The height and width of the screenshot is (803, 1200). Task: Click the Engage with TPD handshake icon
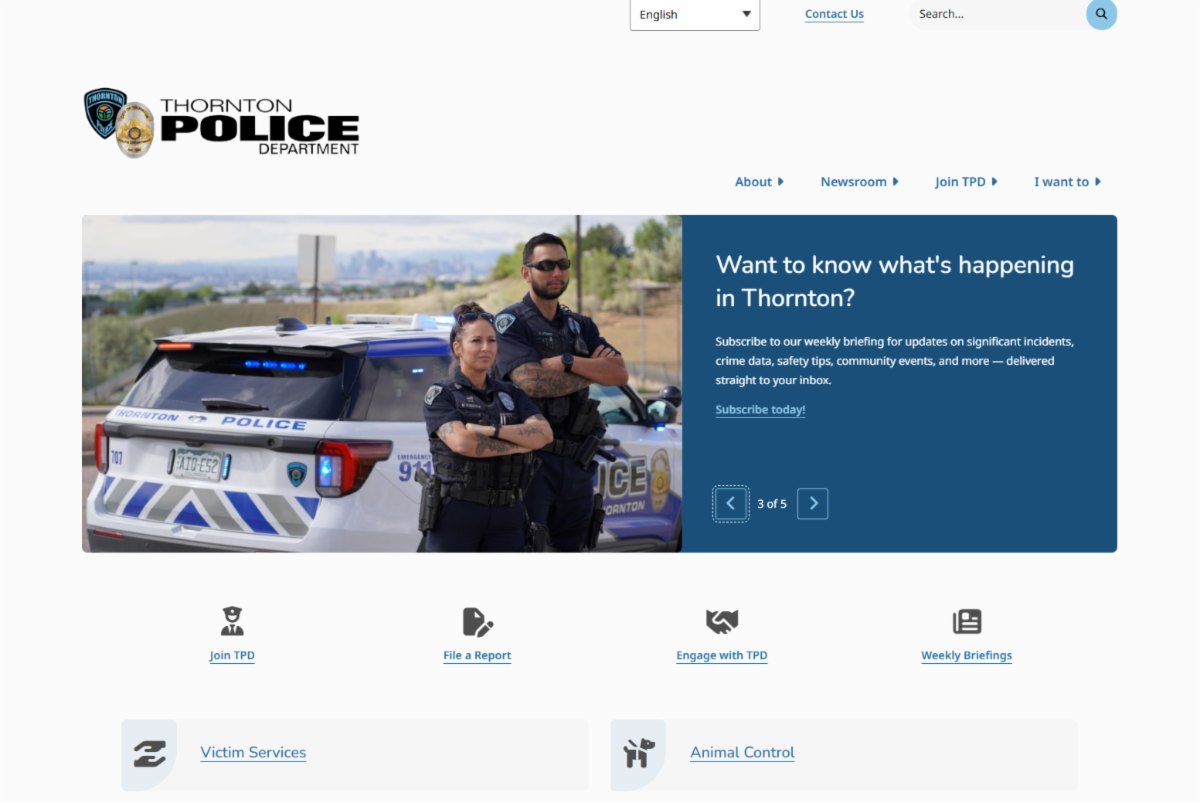click(x=722, y=622)
